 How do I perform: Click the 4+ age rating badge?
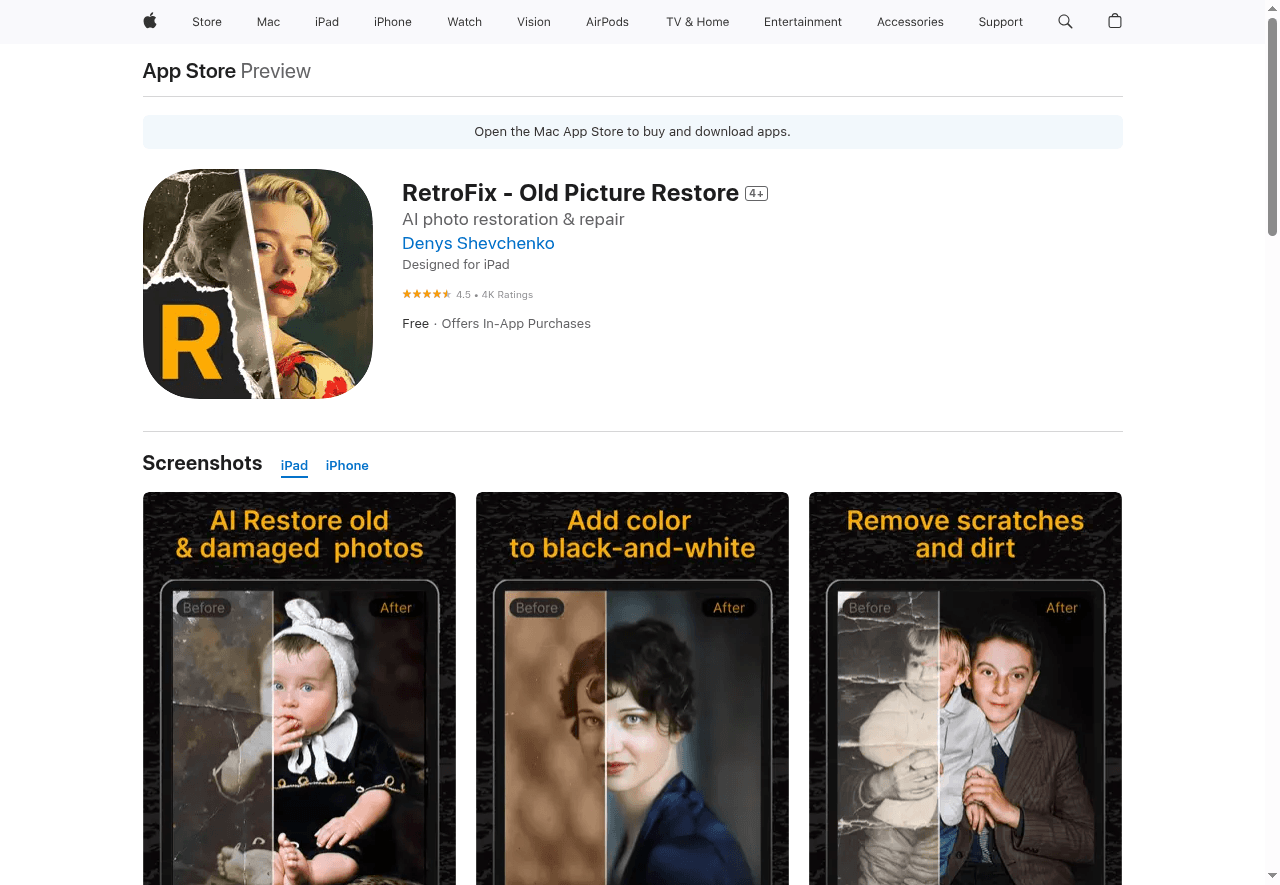pyautogui.click(x=756, y=193)
